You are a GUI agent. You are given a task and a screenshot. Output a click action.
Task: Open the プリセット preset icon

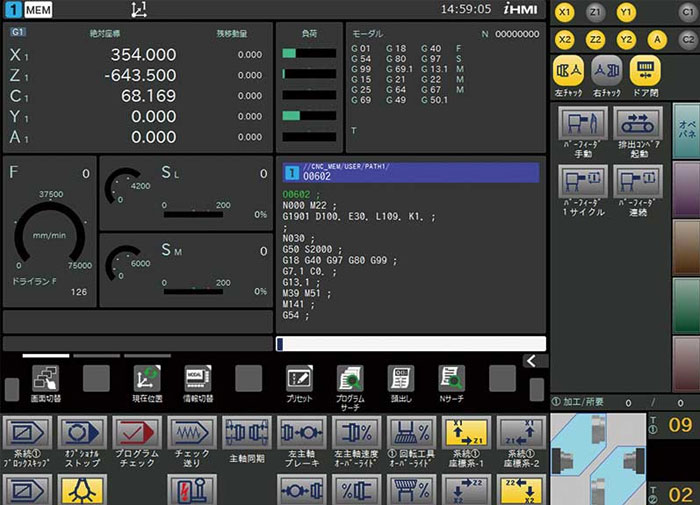pyautogui.click(x=300, y=379)
